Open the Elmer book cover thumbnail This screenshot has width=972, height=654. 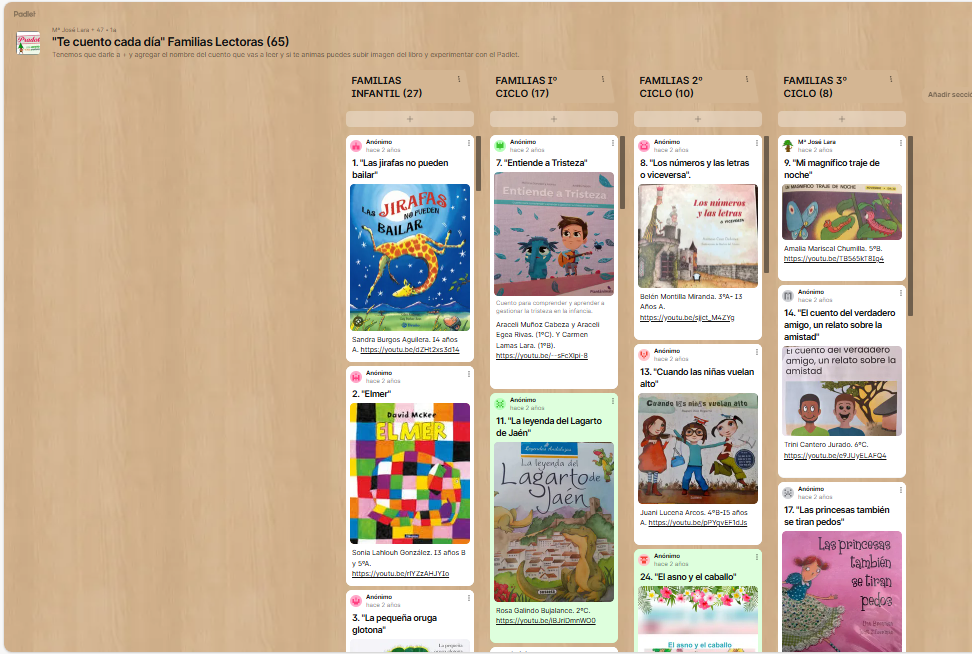(x=410, y=472)
